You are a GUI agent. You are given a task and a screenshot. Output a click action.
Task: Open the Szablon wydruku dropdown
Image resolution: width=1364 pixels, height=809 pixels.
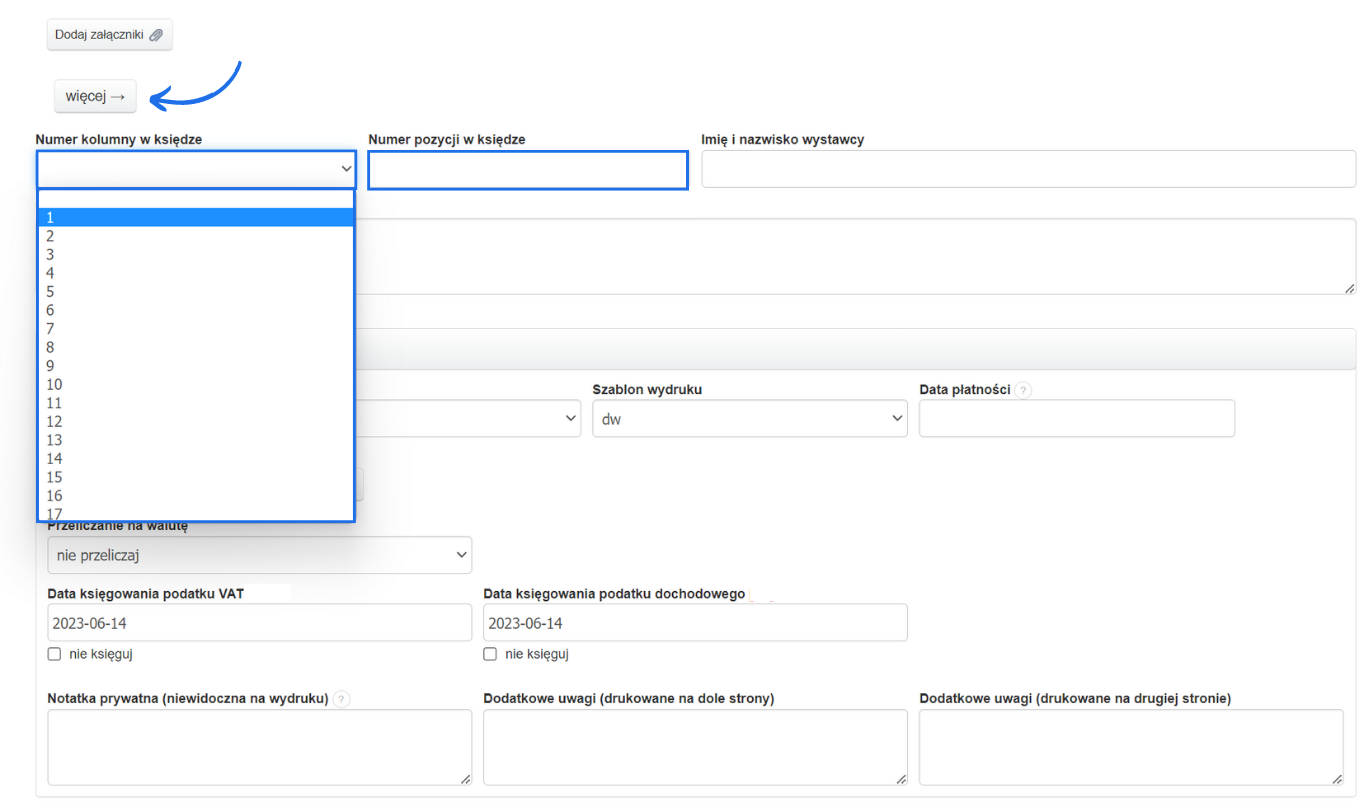749,419
